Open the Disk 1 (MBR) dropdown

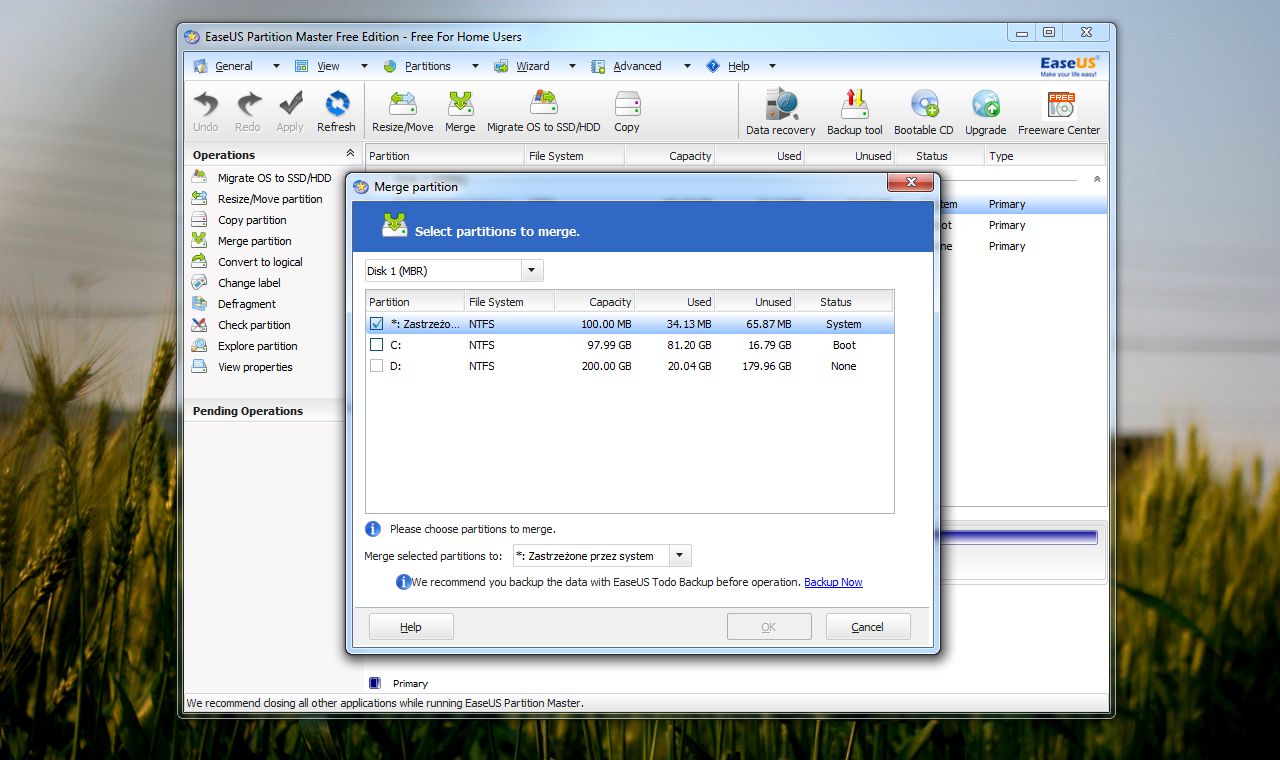(x=532, y=271)
